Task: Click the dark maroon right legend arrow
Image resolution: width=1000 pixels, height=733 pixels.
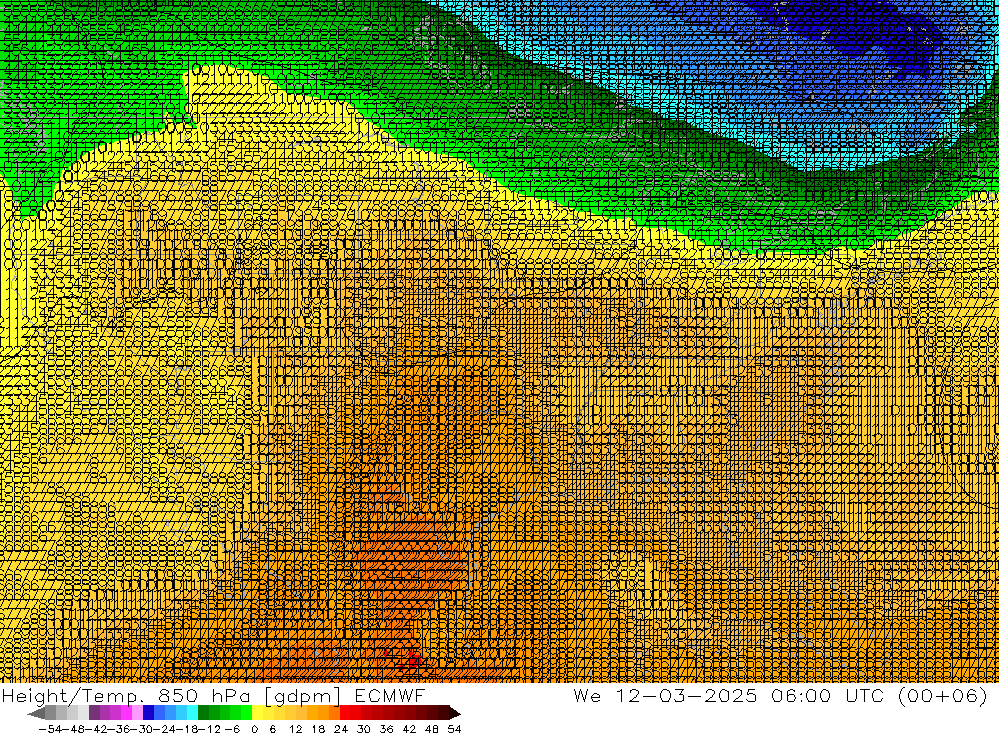Action: point(455,713)
